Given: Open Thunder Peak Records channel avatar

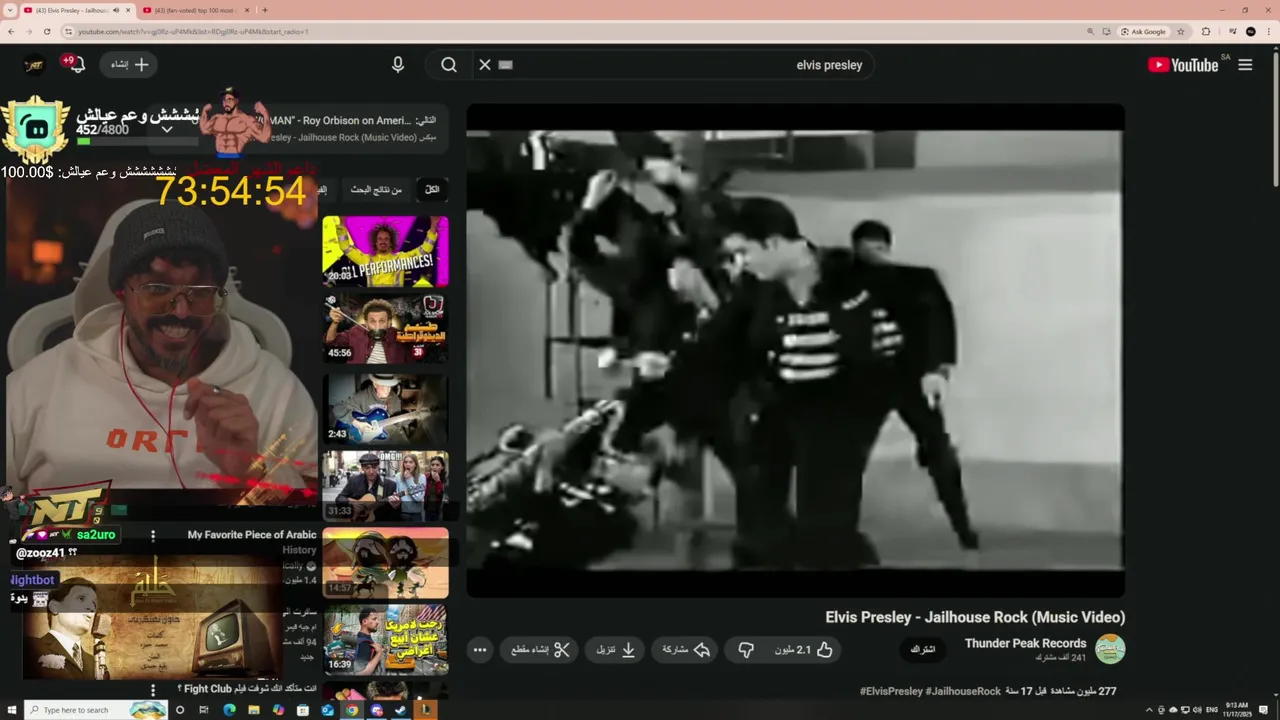Looking at the screenshot, I should pos(1110,649).
